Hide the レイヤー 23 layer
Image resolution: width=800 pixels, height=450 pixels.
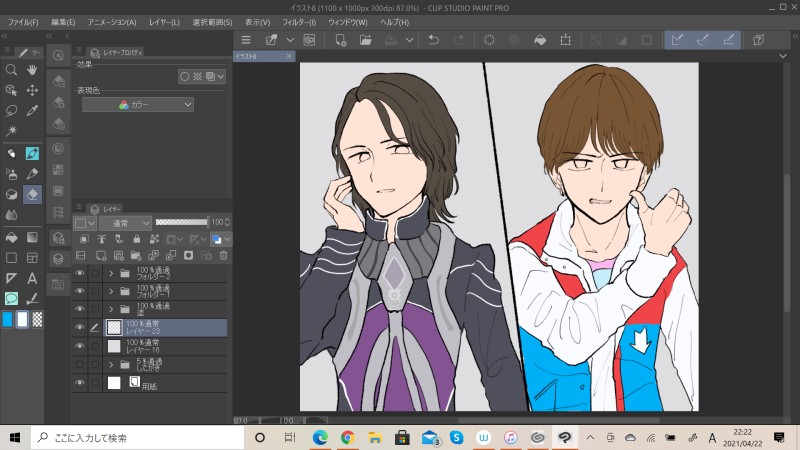click(80, 327)
